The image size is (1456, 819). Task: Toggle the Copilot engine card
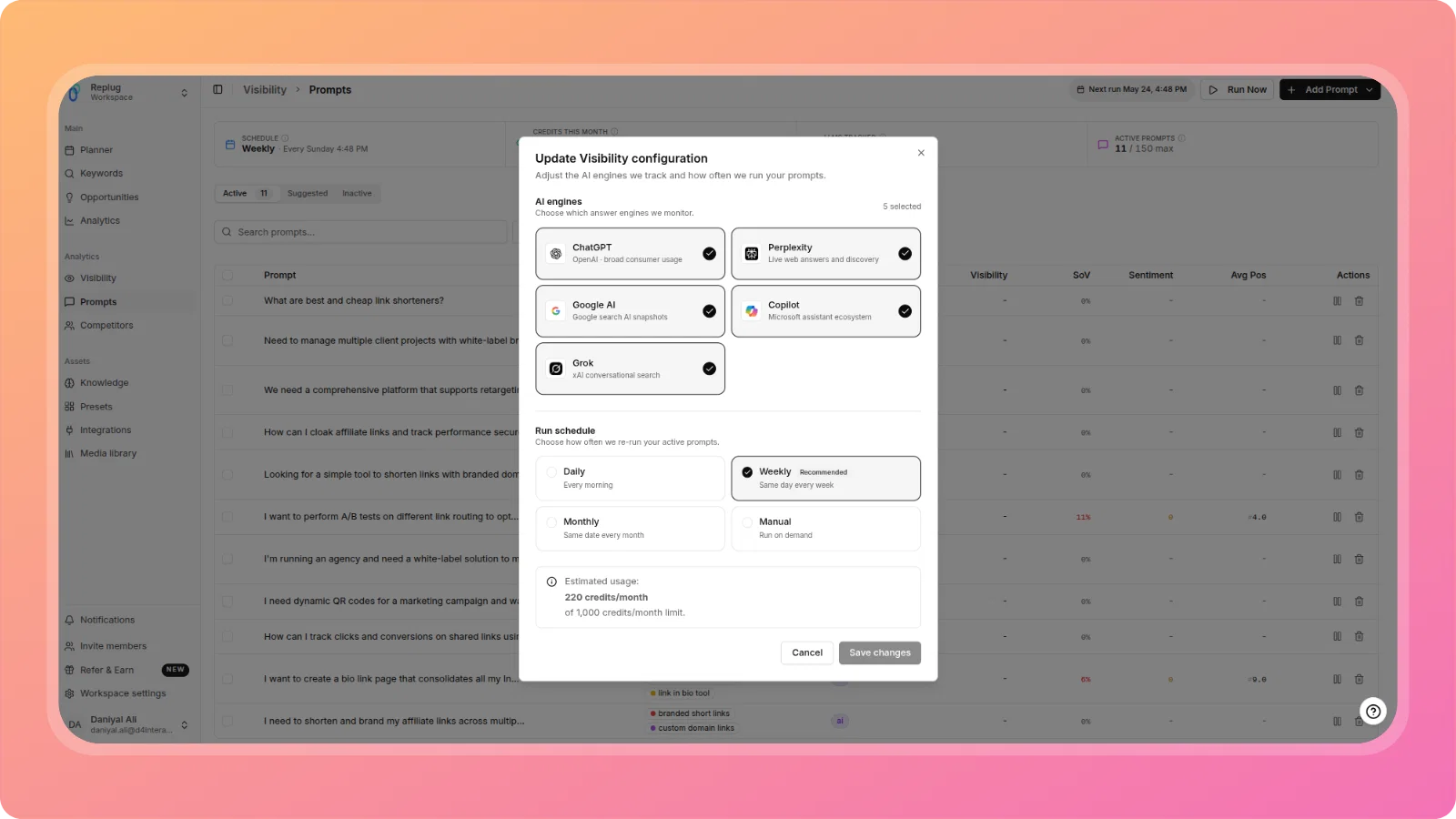pos(825,311)
